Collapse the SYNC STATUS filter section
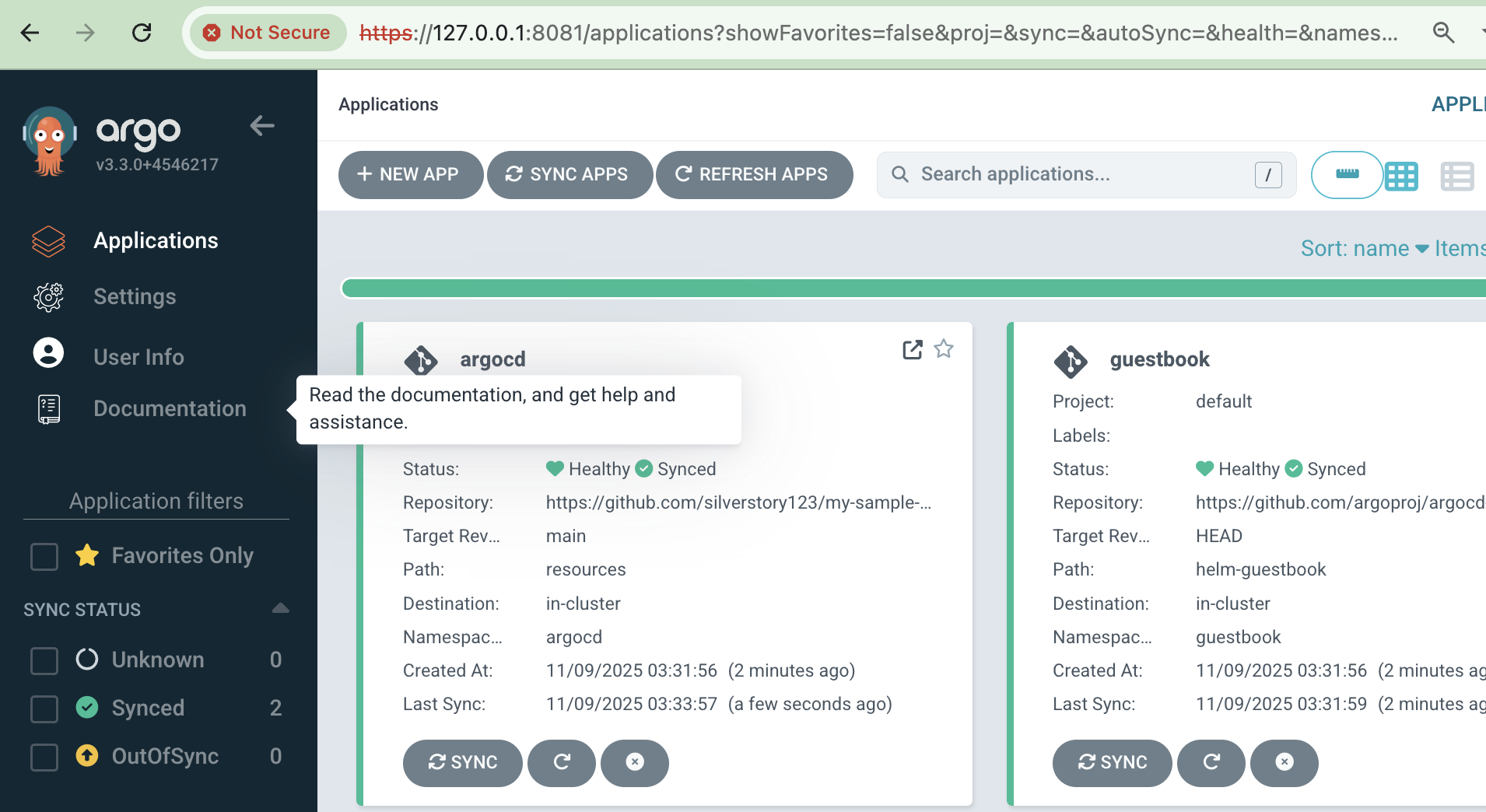 pos(281,608)
